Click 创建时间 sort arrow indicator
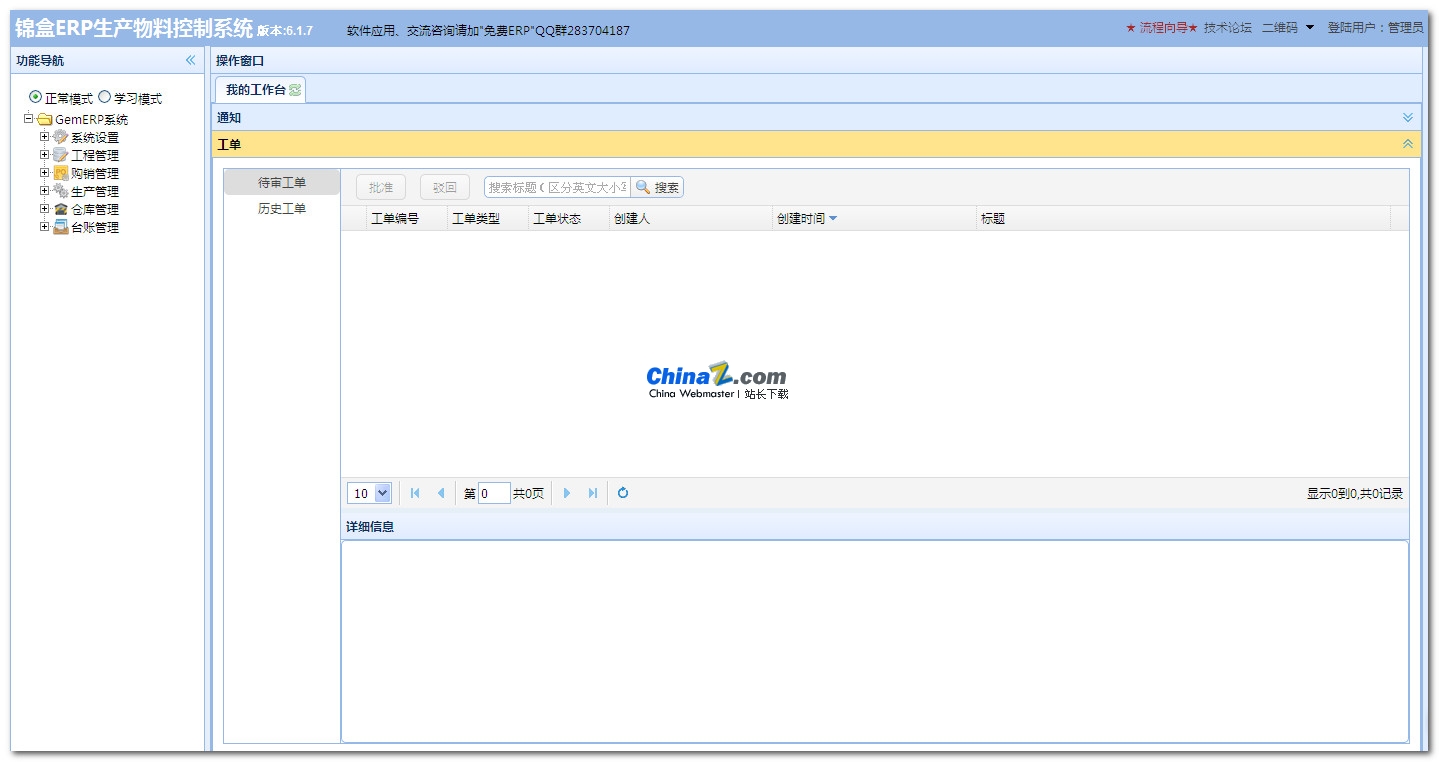The image size is (1439, 762). point(833,218)
